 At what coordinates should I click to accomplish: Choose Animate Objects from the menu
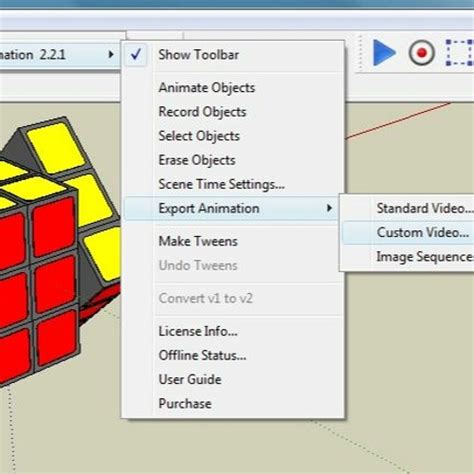point(233,88)
